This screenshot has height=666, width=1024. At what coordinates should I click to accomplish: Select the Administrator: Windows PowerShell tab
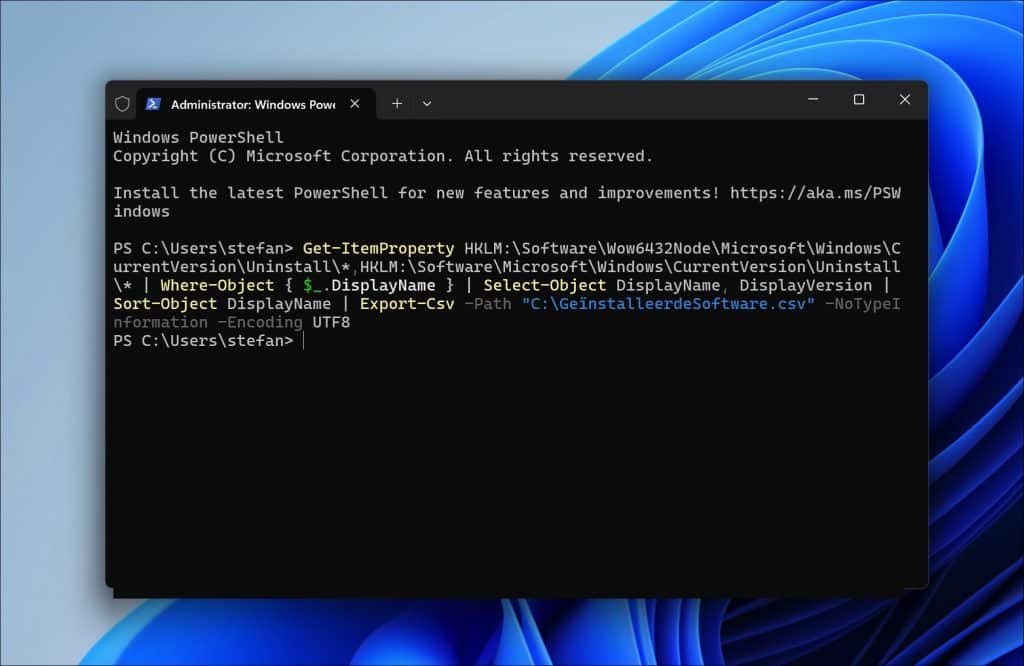(255, 104)
